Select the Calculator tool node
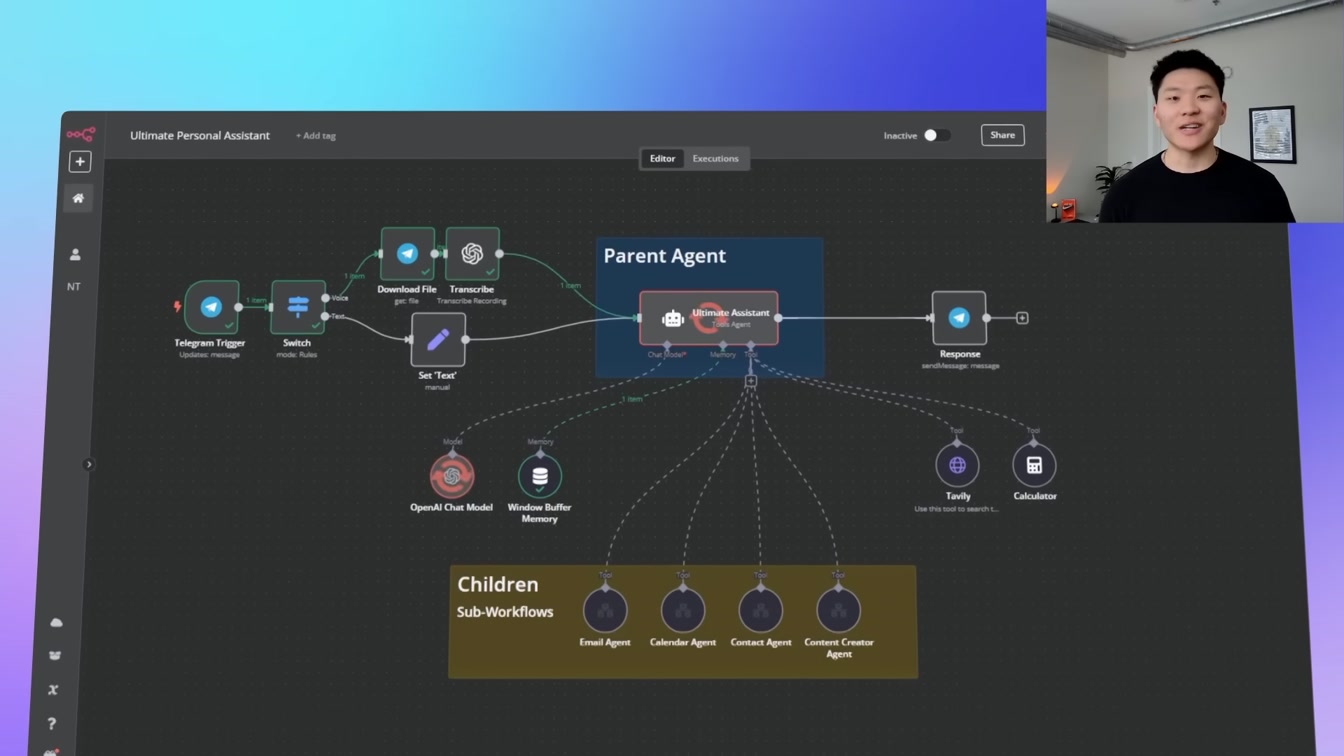1344x756 pixels. tap(1034, 465)
